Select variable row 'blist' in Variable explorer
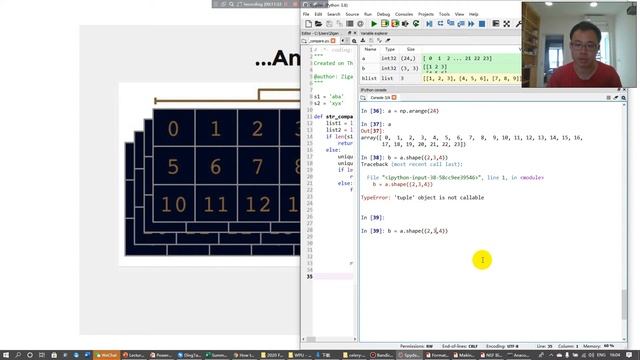Screen dimensions: 640x360 tap(441, 78)
